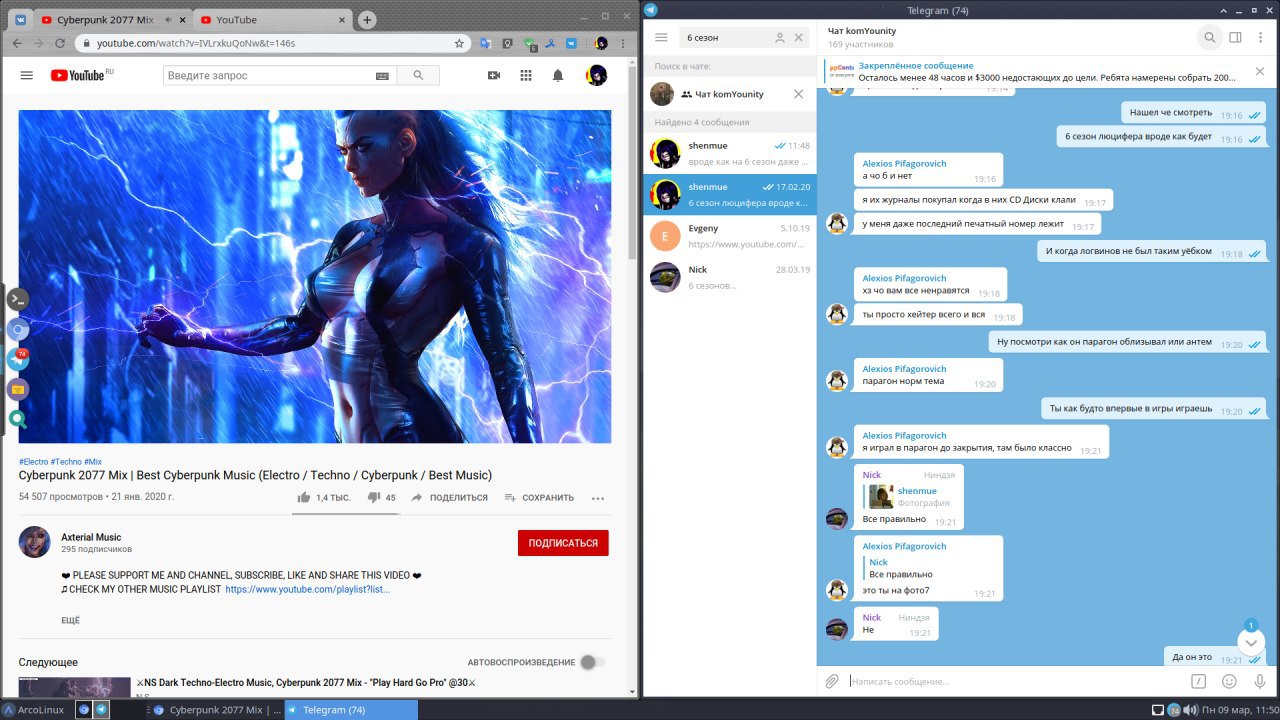Image resolution: width=1280 pixels, height=720 pixels.
Task: Record voice message with microphone icon
Action: pyautogui.click(x=1260, y=681)
